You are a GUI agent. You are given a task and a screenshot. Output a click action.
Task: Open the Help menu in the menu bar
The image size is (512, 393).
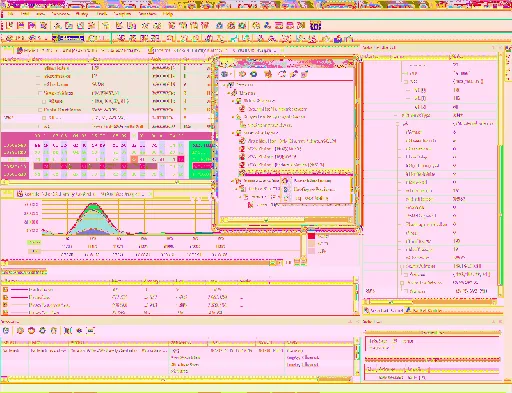(x=168, y=14)
